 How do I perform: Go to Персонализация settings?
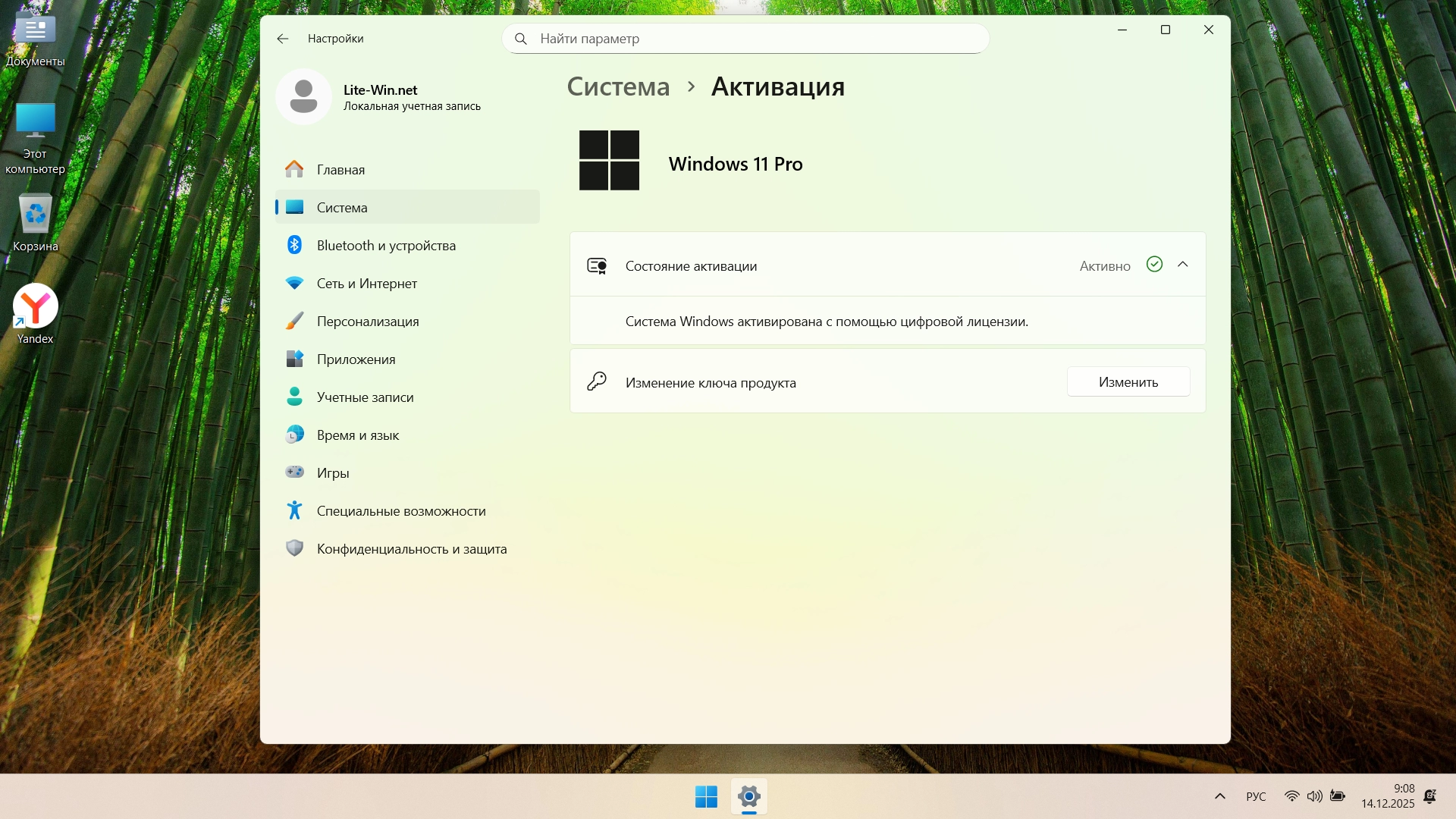pyautogui.click(x=367, y=322)
